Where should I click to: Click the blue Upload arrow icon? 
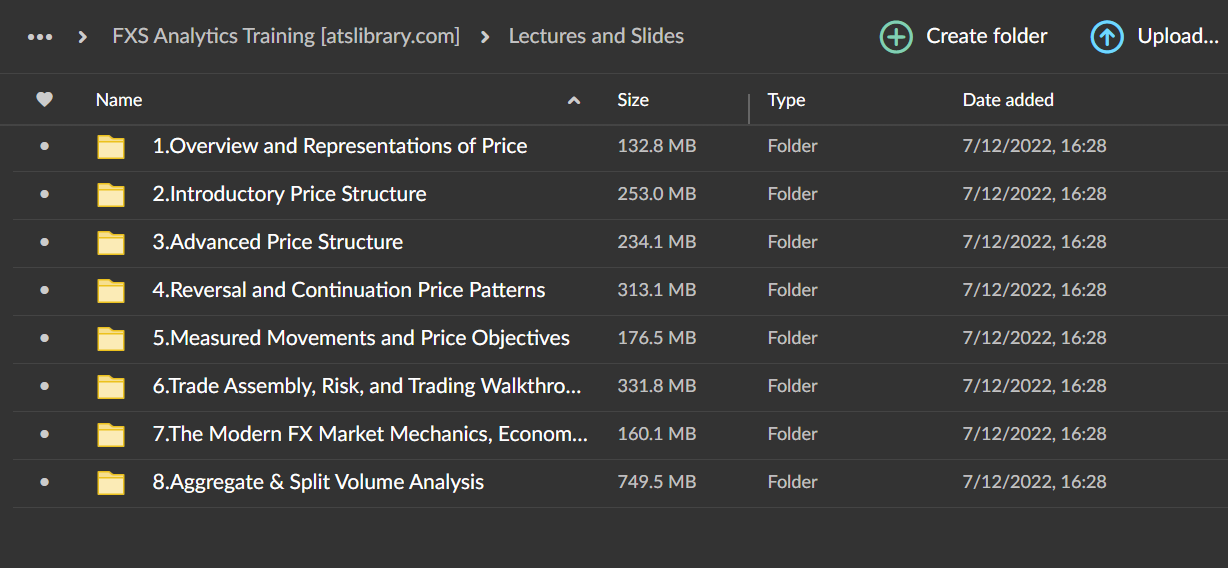tap(1107, 37)
